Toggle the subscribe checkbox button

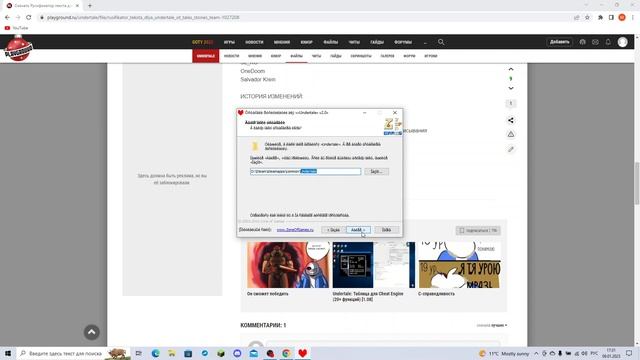pos(478,231)
